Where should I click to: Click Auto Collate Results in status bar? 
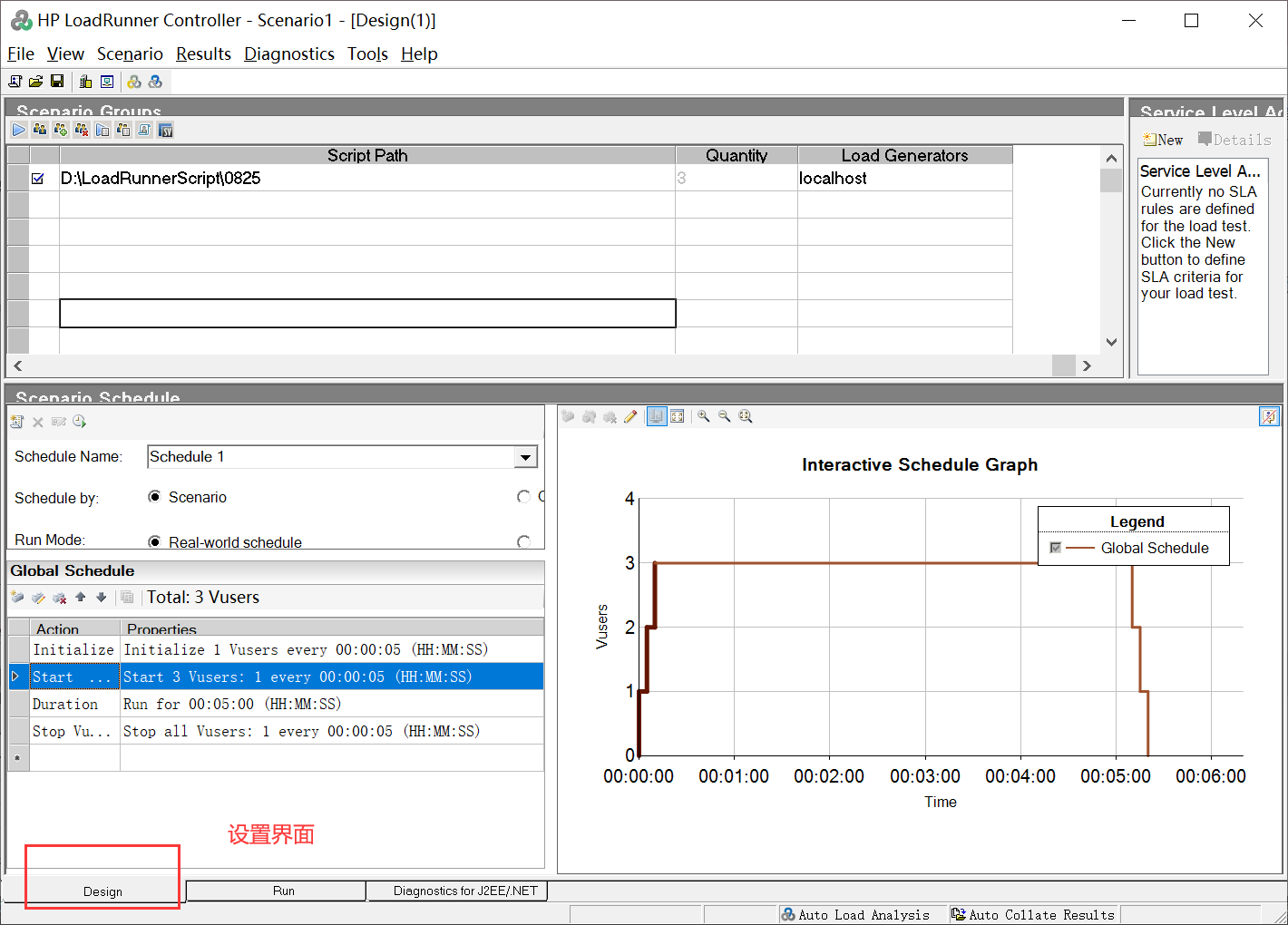[x=1033, y=915]
